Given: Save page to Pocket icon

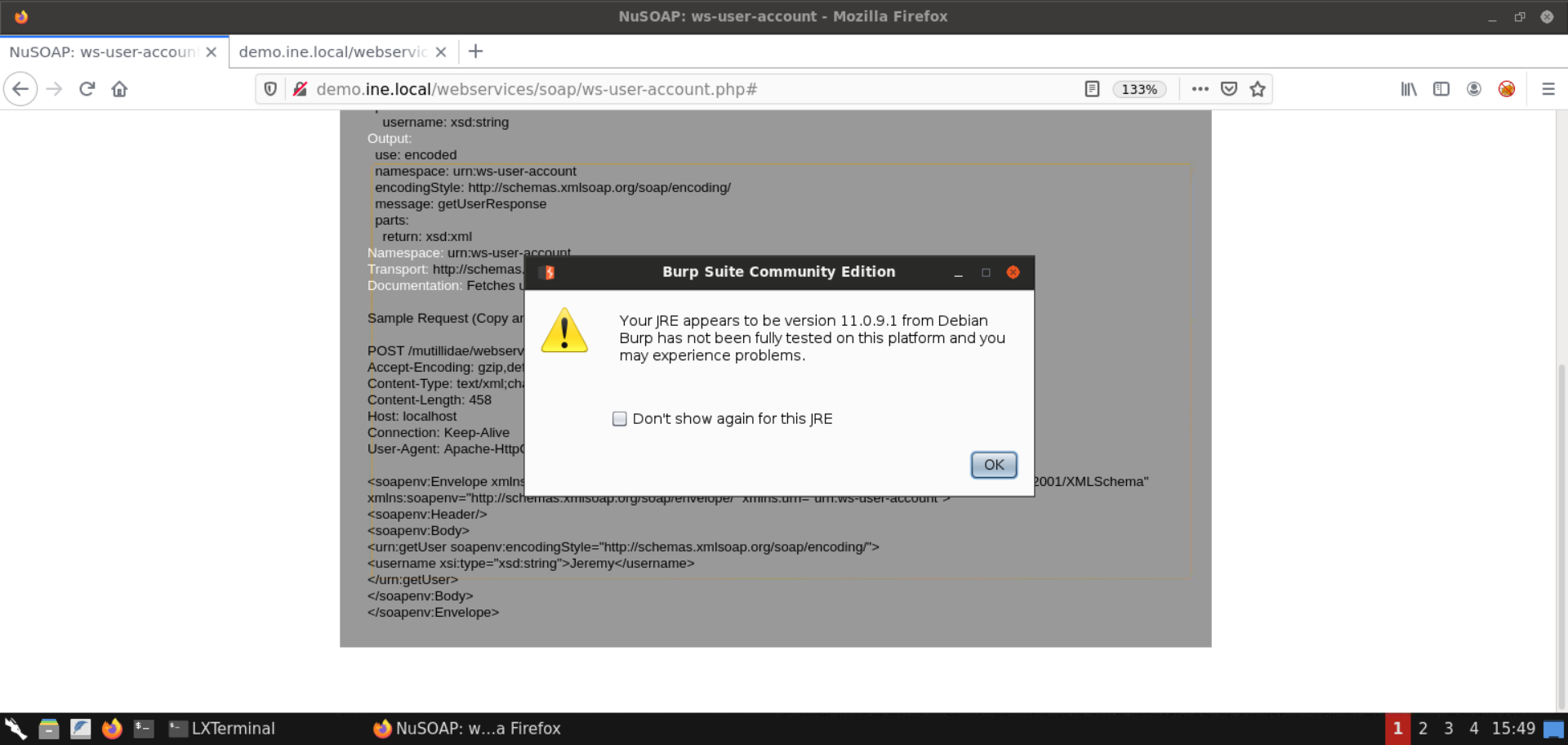Looking at the screenshot, I should (1229, 89).
